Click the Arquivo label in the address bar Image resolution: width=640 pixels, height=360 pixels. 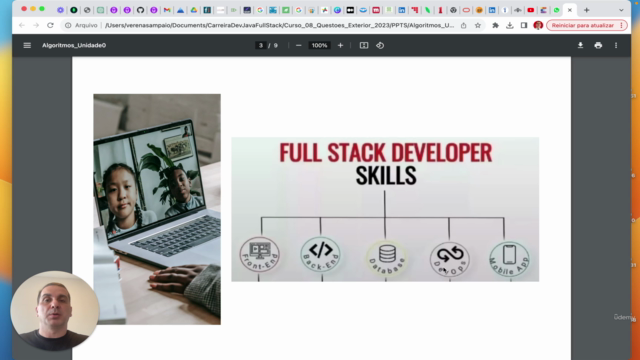point(86,25)
